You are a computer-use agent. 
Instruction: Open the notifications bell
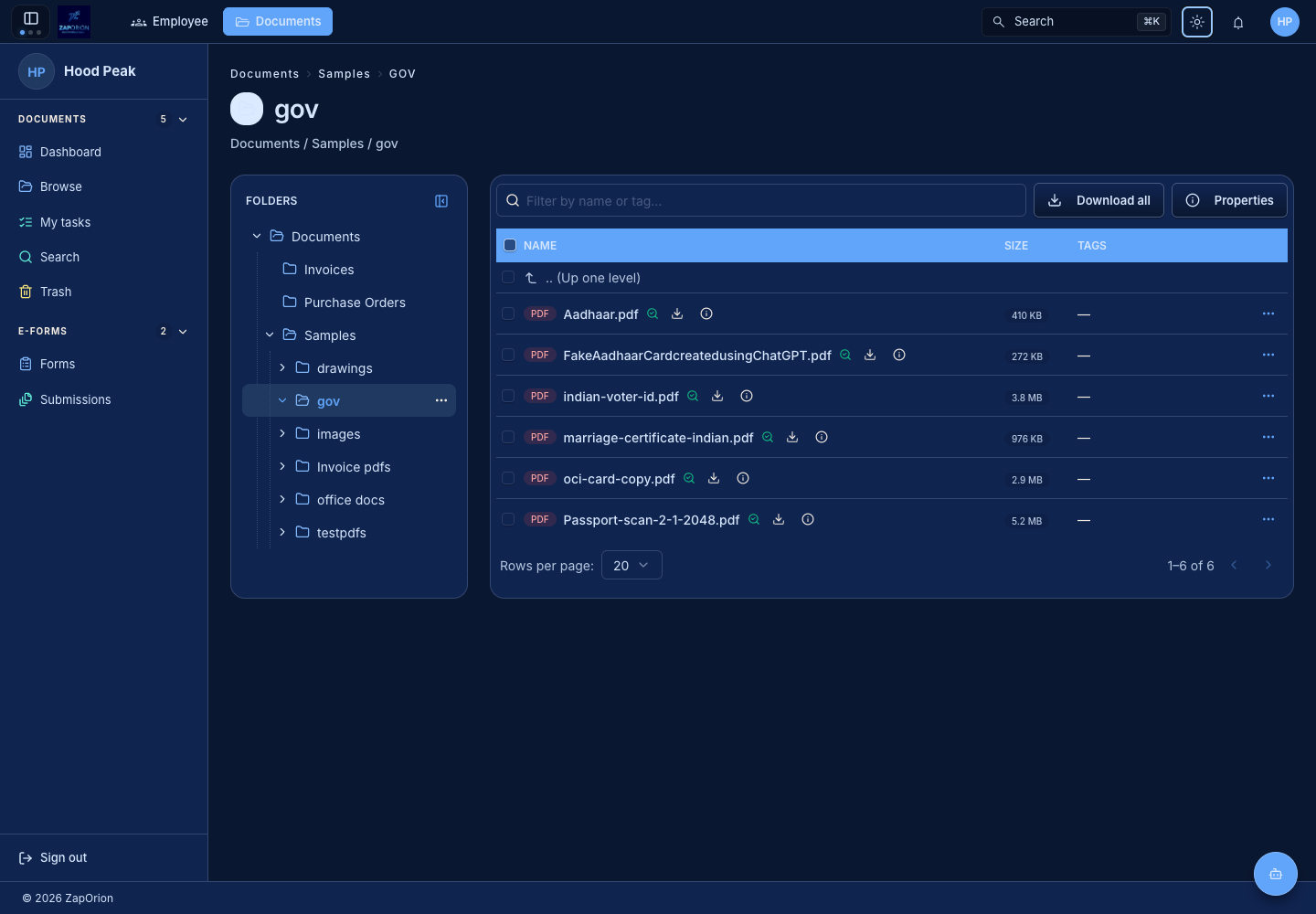tap(1238, 22)
